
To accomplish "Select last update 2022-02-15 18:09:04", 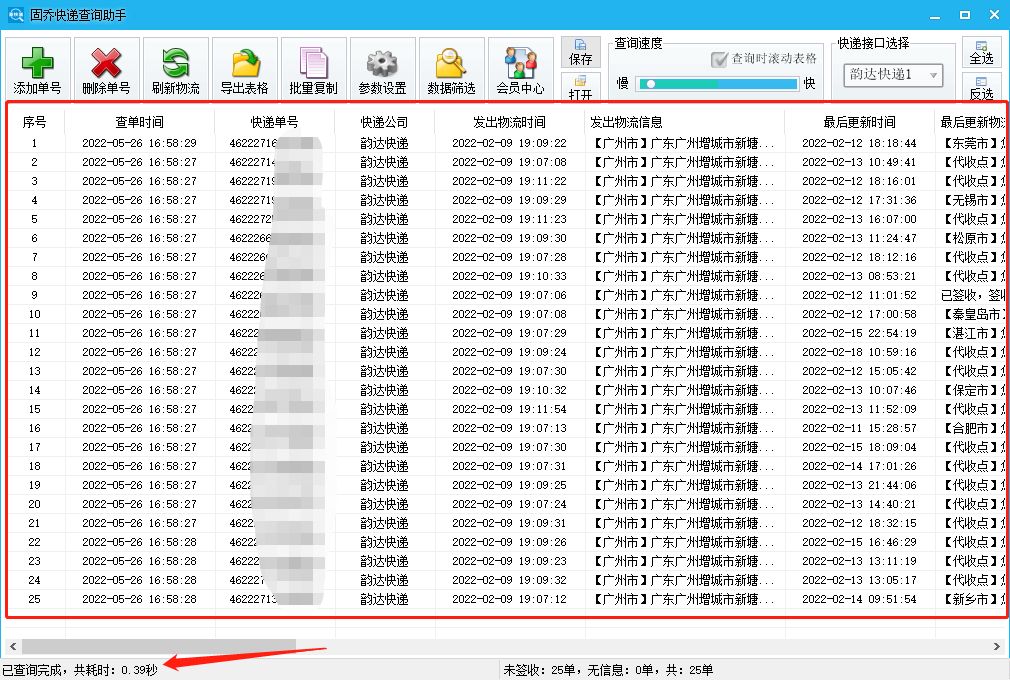I will (x=859, y=447).
